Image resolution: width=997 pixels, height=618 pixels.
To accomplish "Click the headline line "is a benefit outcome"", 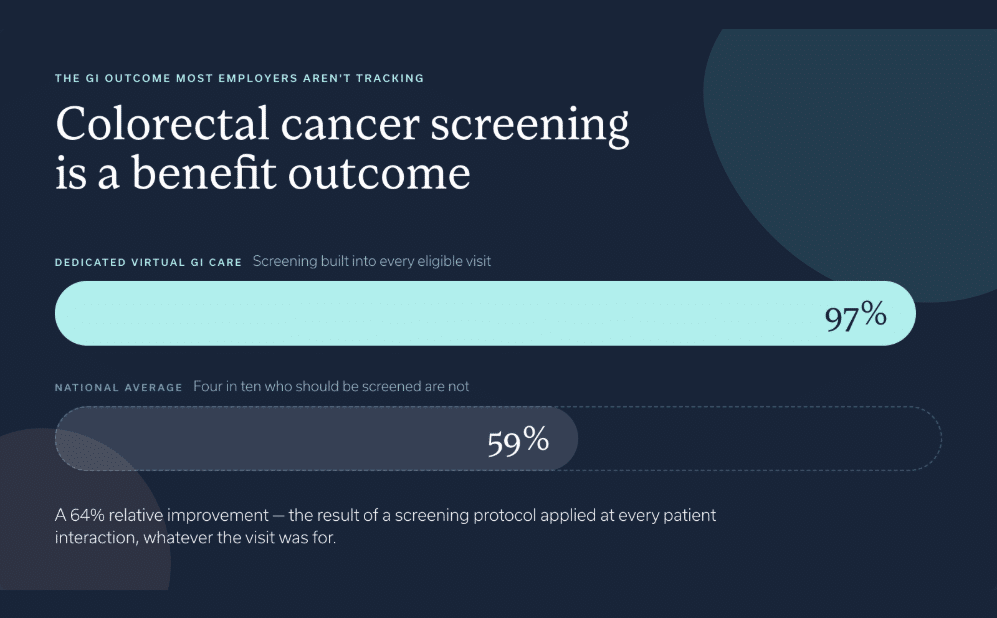I will 263,173.
